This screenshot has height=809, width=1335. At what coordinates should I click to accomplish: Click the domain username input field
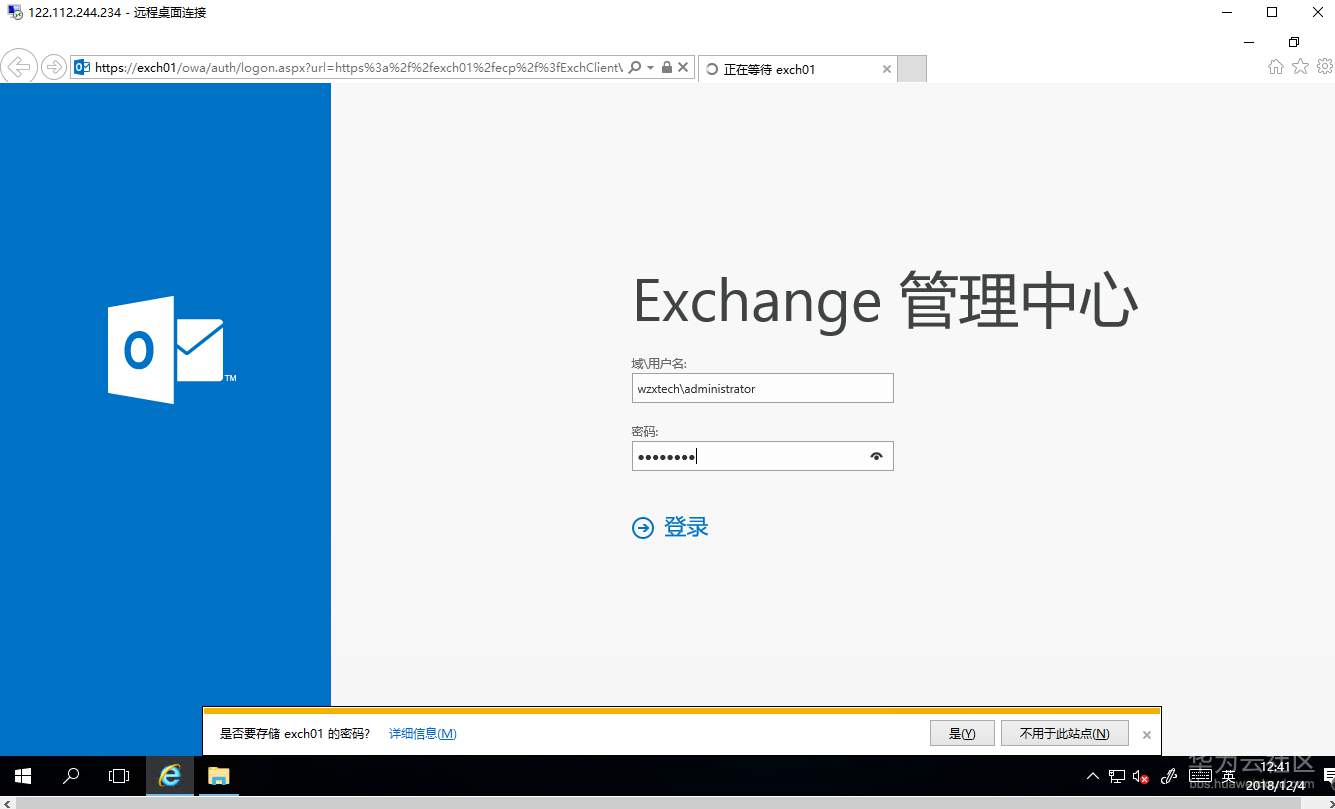(762, 388)
